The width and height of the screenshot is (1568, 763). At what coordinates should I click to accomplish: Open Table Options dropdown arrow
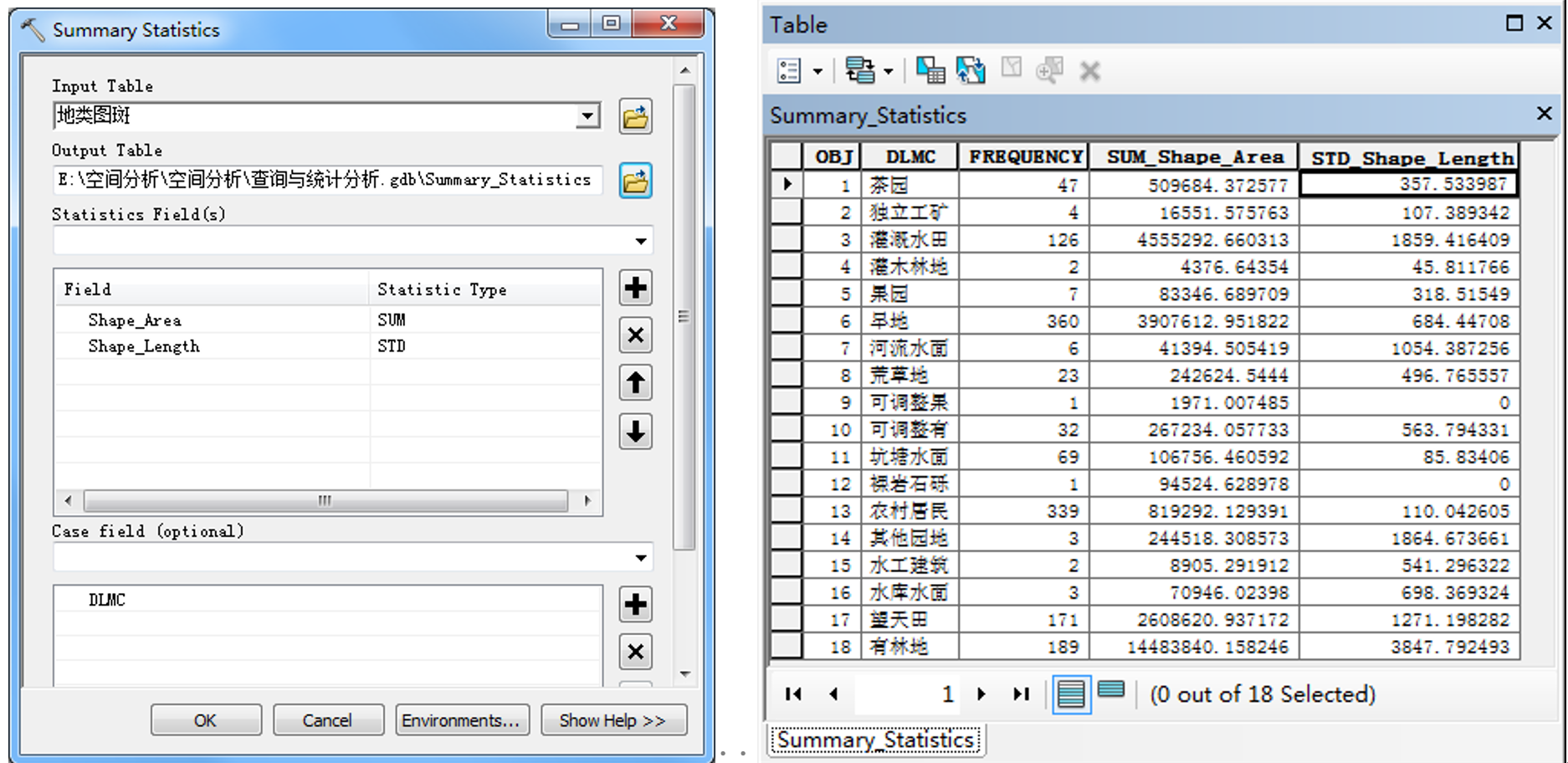817,72
